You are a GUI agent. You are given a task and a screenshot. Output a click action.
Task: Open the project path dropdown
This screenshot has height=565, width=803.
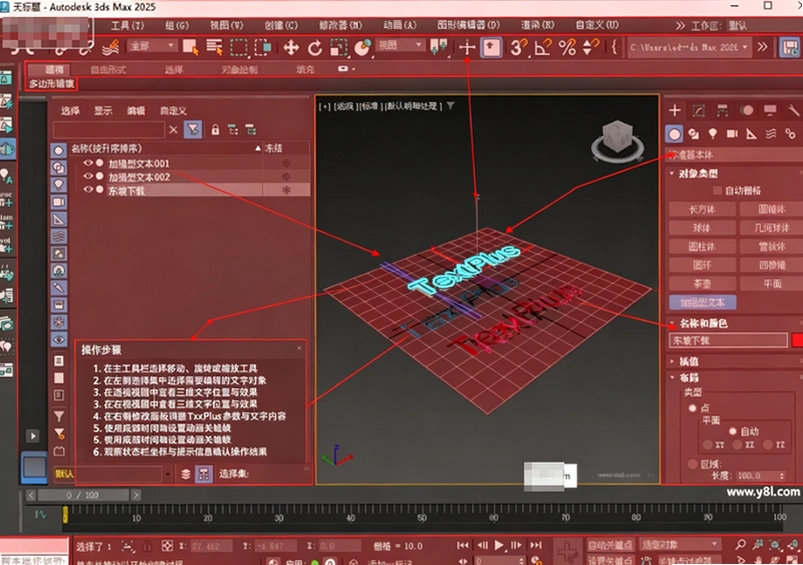(690, 47)
